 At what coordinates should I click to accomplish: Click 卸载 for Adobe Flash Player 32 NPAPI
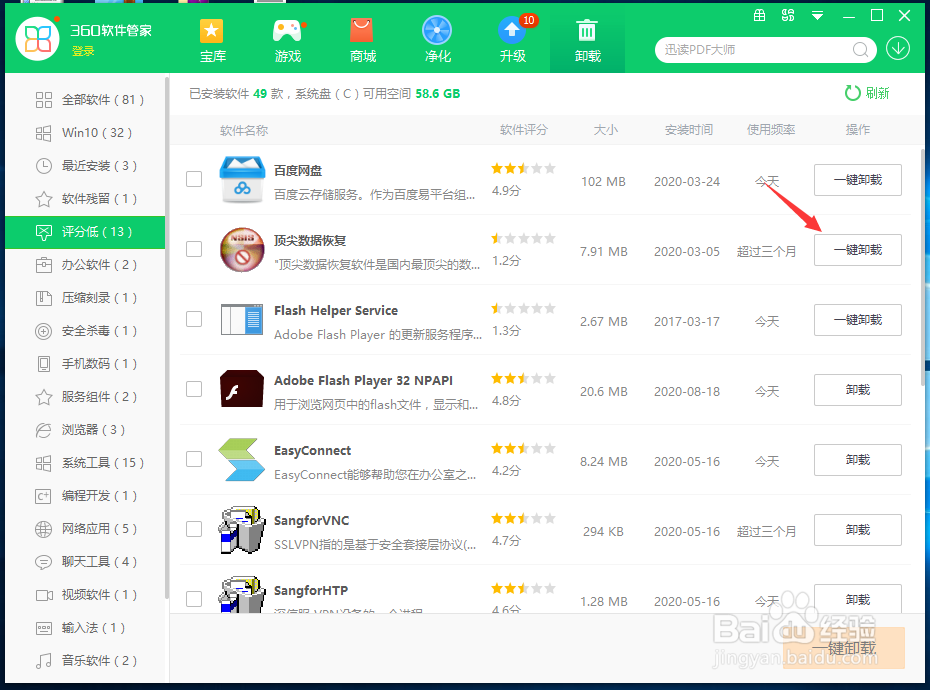(x=858, y=390)
